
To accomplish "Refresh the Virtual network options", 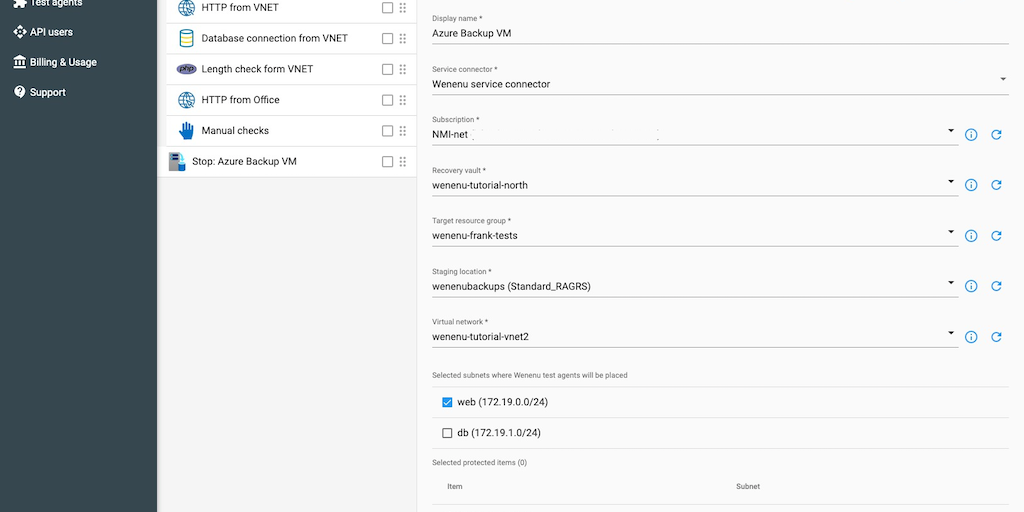I will tap(996, 337).
